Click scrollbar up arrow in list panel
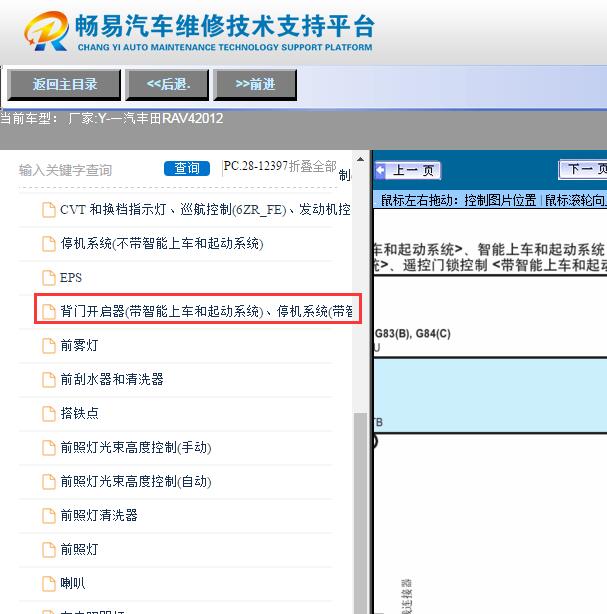 (360, 159)
